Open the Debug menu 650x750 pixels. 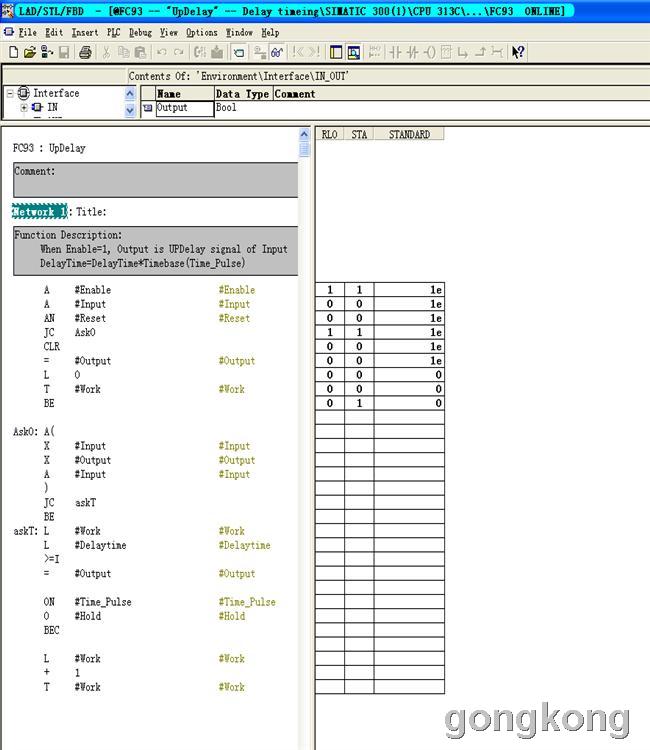pos(140,33)
